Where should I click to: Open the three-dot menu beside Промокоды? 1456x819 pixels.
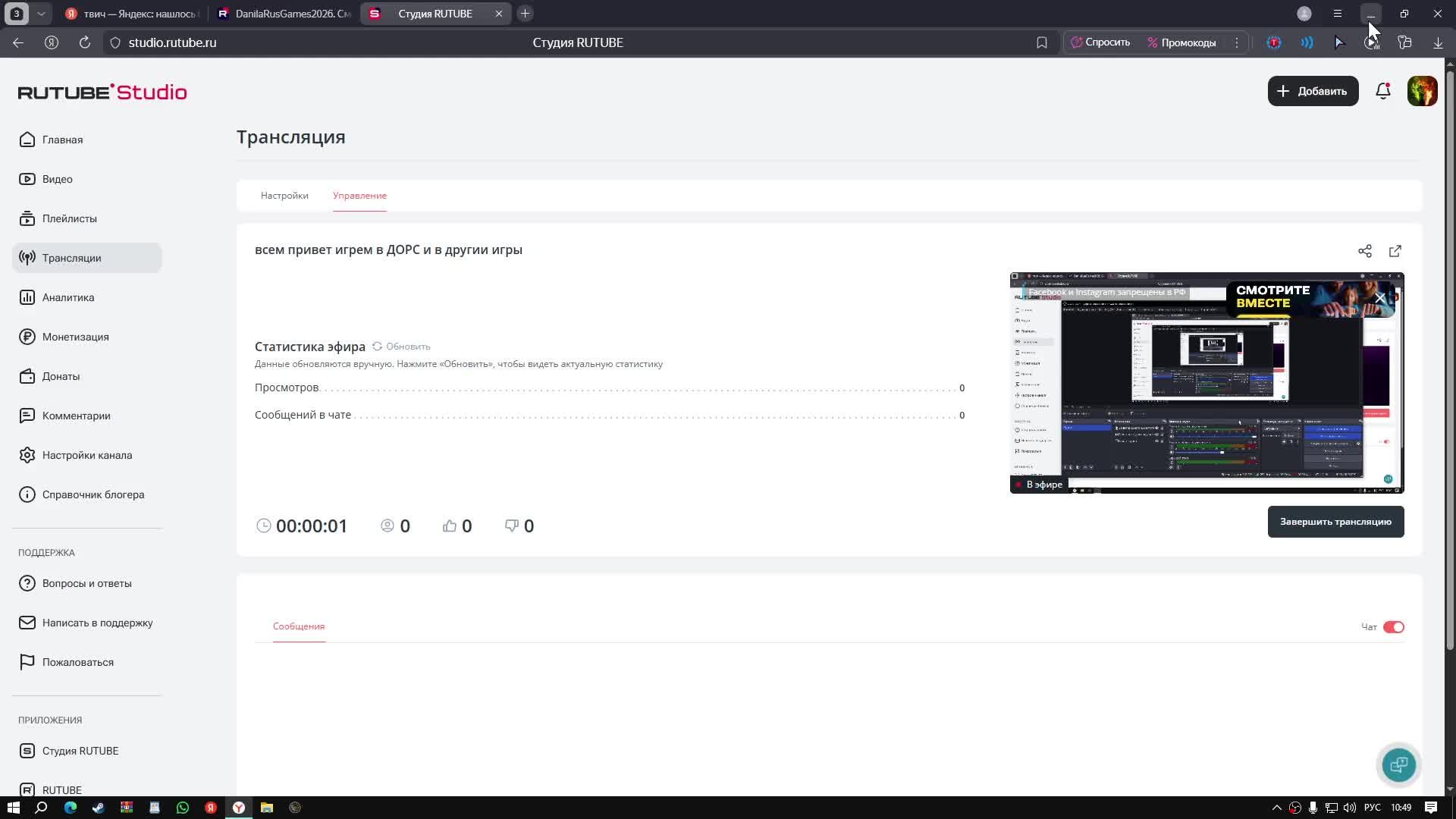[x=1237, y=42]
